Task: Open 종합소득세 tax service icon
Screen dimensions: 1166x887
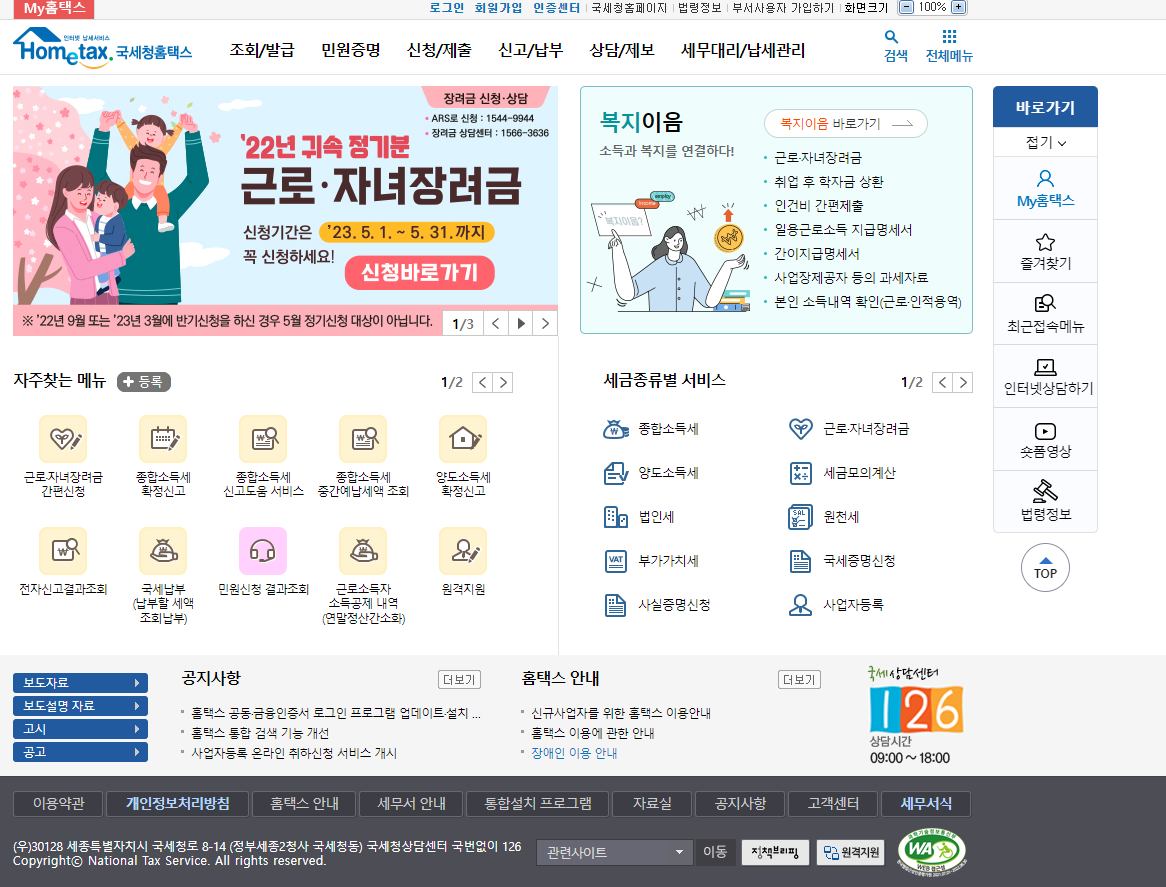Action: (616, 429)
